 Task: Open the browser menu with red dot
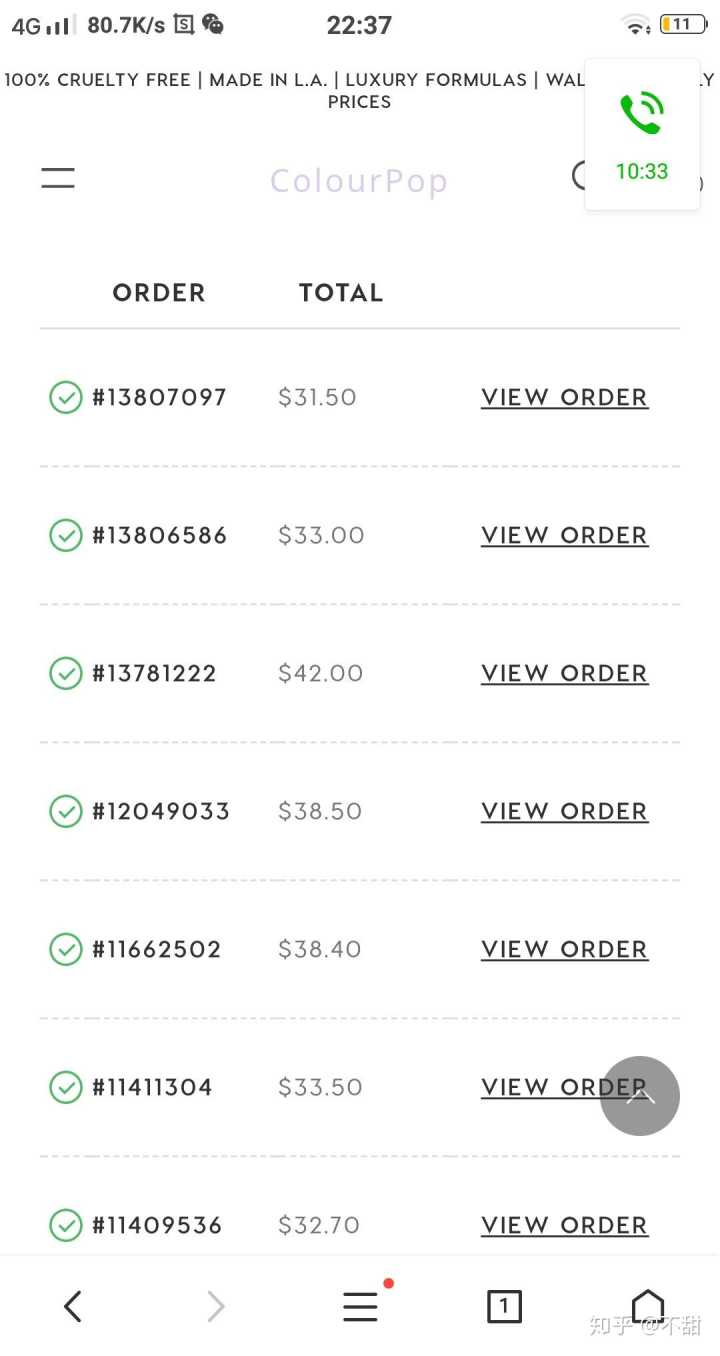360,1306
